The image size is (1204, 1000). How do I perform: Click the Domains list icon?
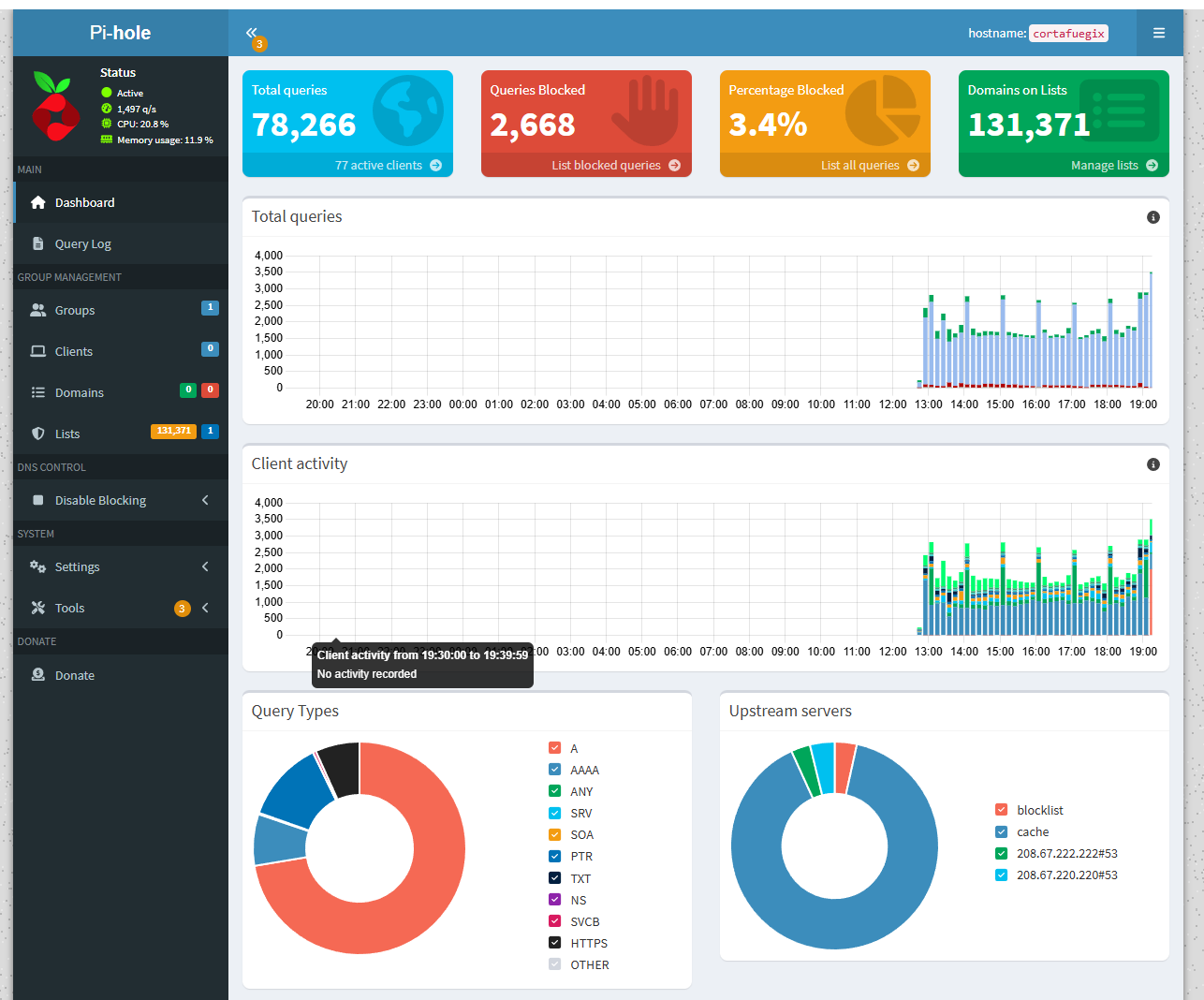pyautogui.click(x=38, y=392)
